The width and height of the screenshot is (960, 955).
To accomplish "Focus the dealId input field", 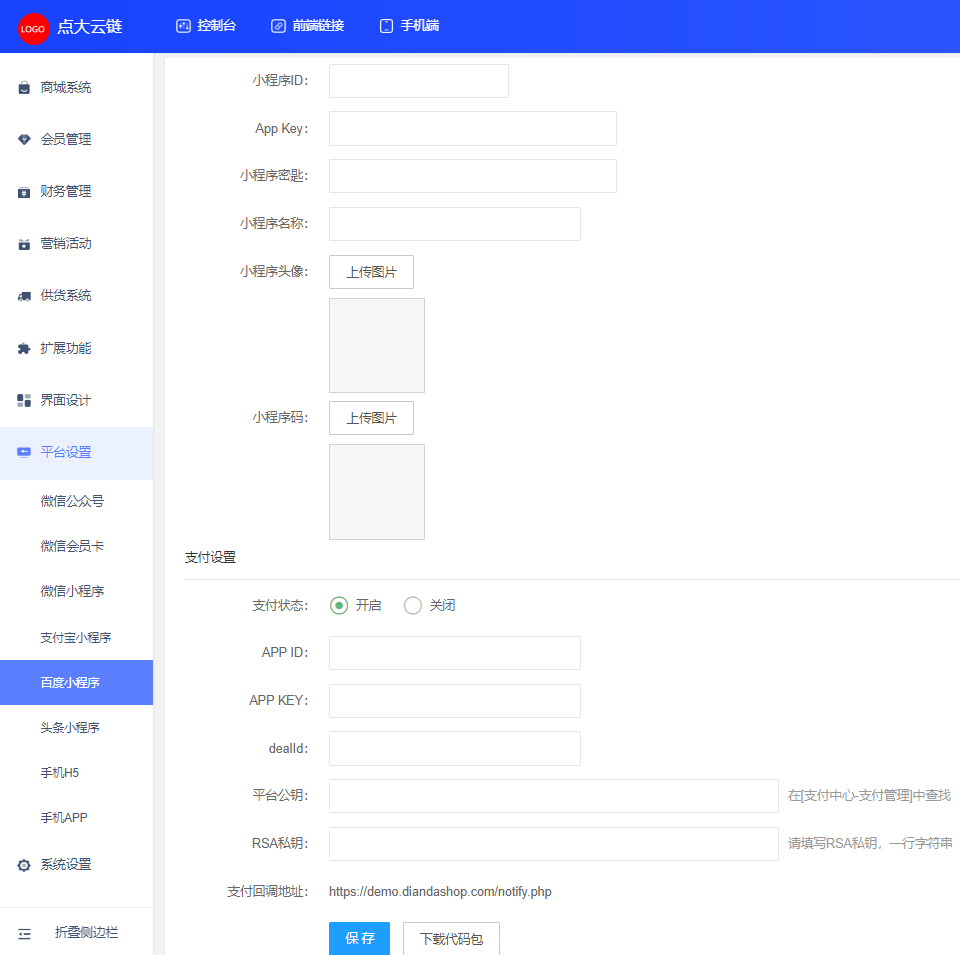I will (x=455, y=749).
